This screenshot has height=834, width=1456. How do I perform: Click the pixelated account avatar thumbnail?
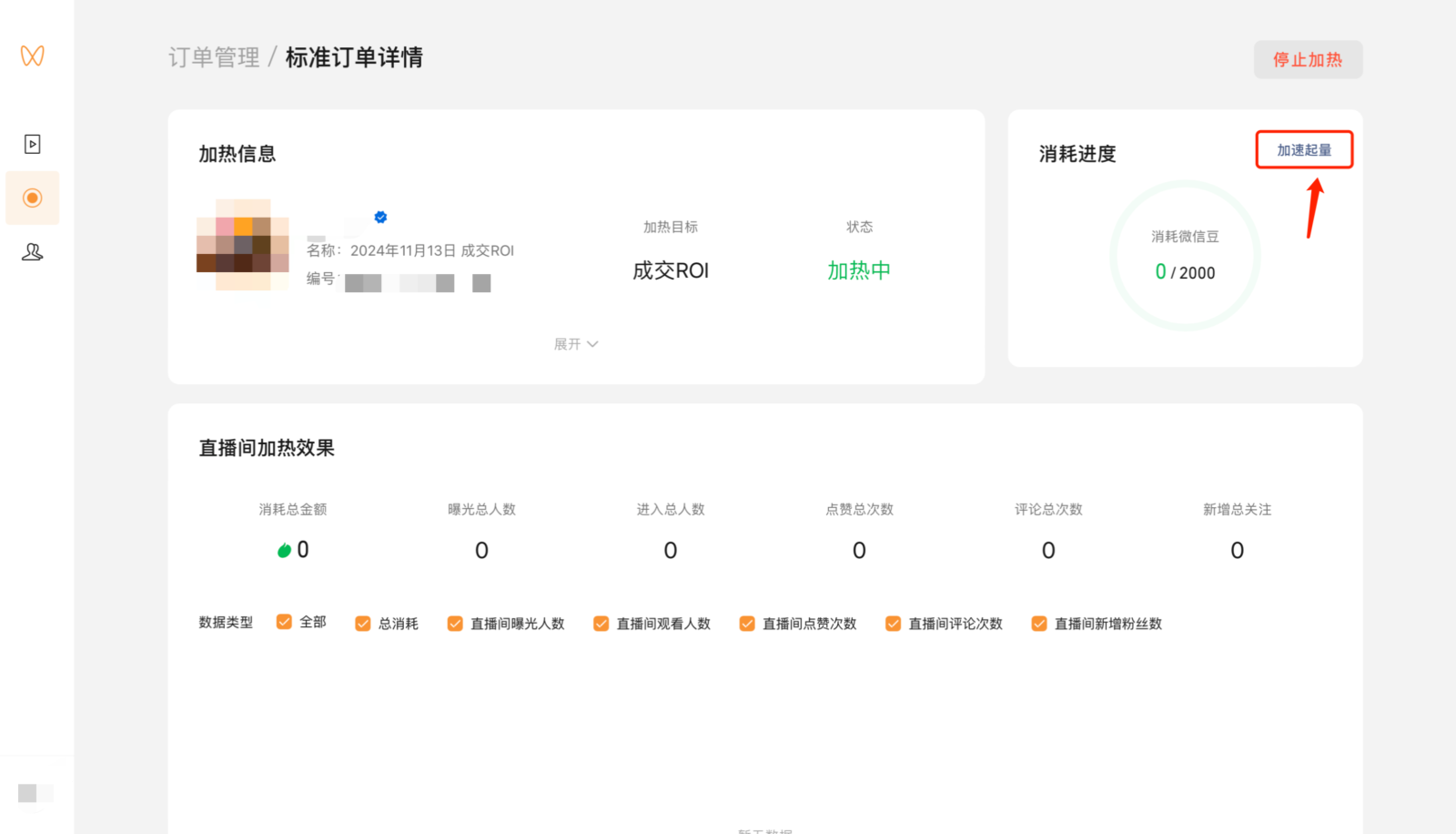point(243,245)
